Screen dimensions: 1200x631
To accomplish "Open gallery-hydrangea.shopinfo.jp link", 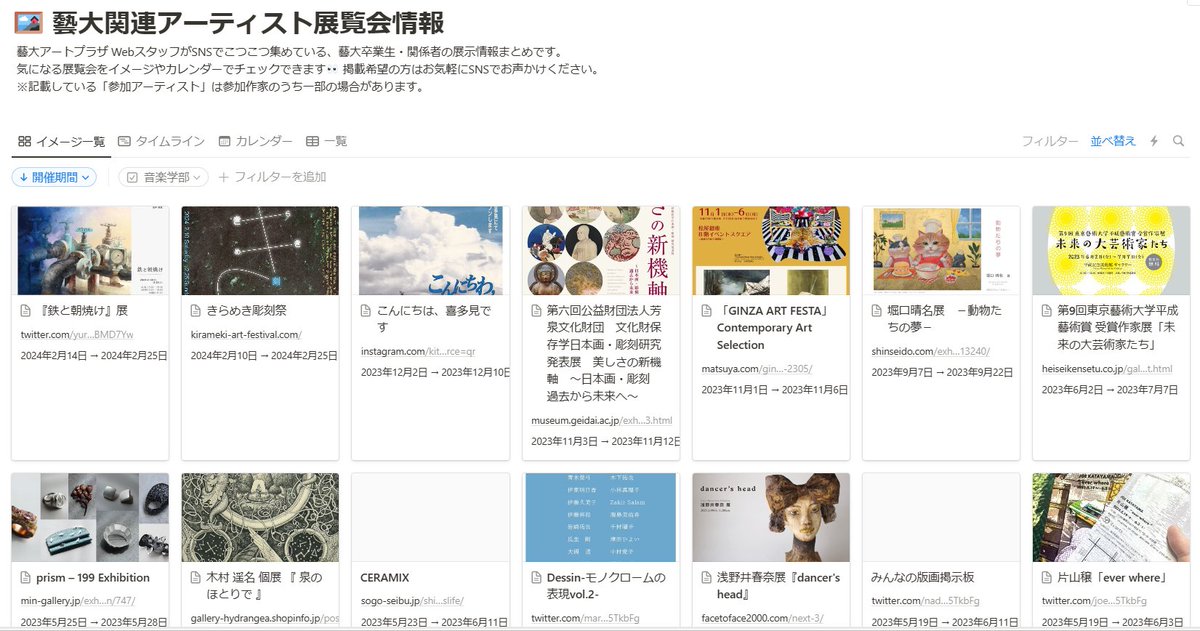I will (x=265, y=618).
